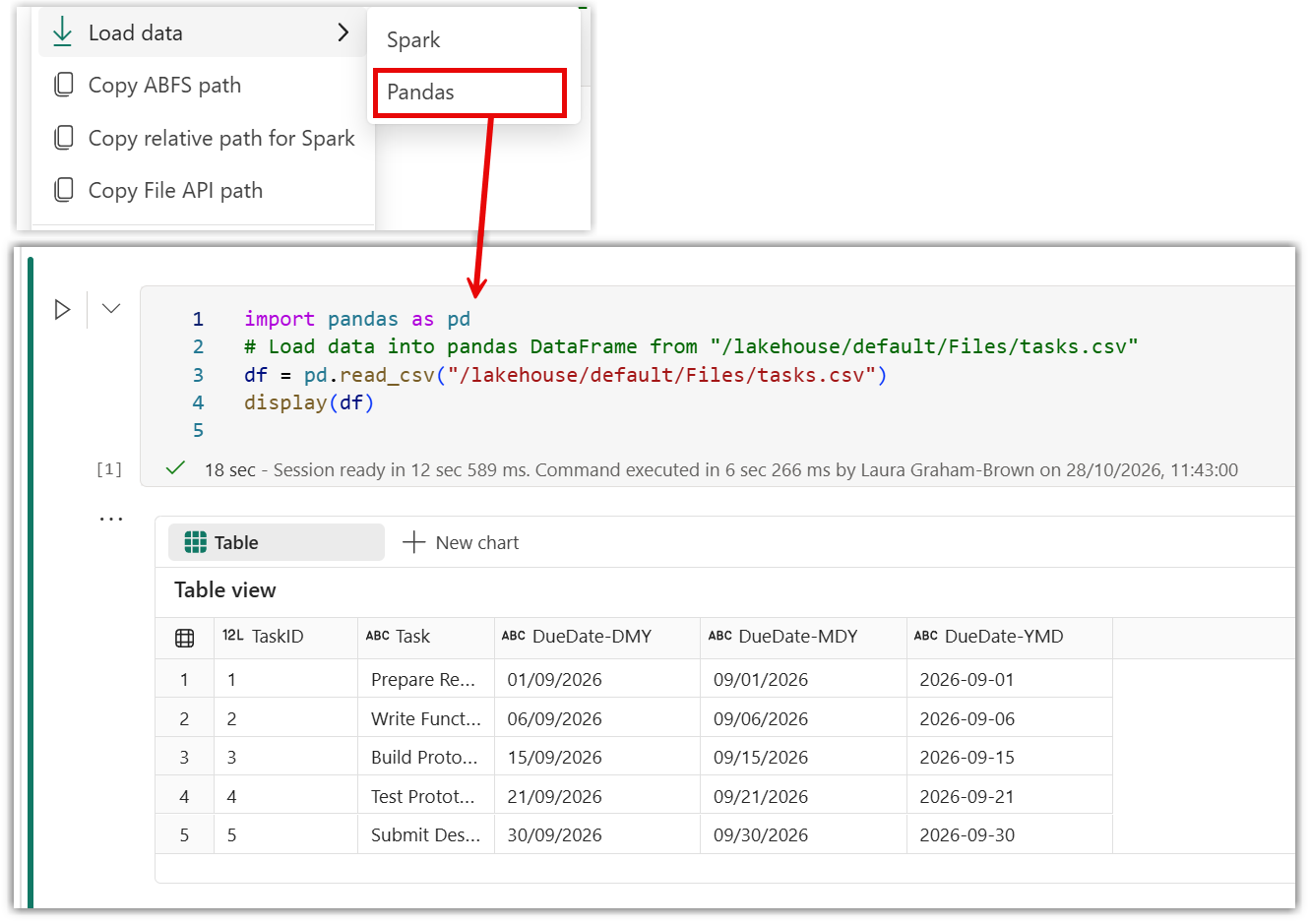Image resolution: width=1311 pixels, height=924 pixels.
Task: Select the '21/09/2026' date cell
Action: (x=597, y=796)
